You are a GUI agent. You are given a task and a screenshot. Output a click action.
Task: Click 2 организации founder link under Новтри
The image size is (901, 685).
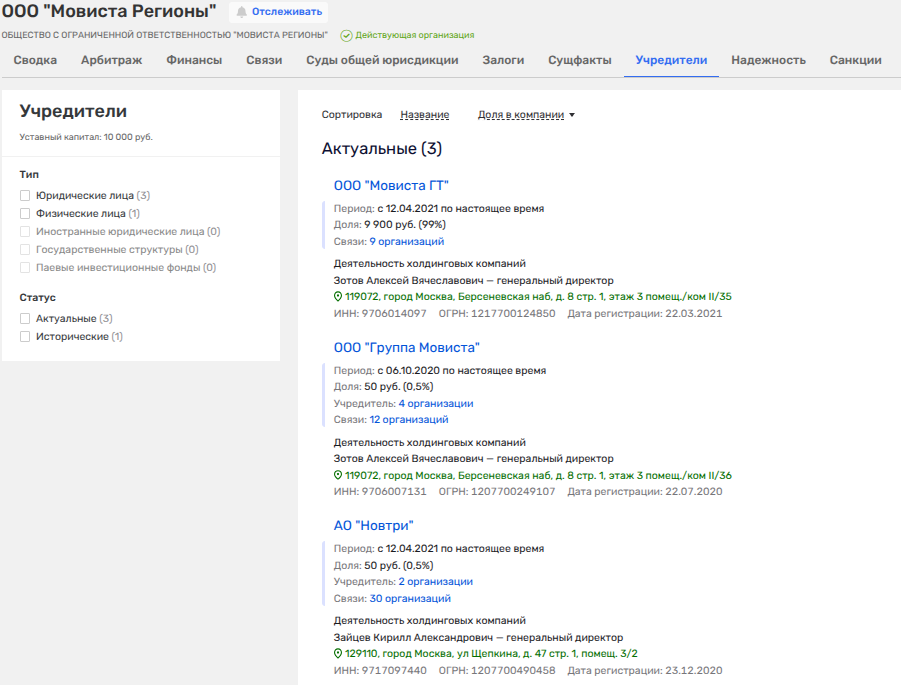[x=435, y=582]
